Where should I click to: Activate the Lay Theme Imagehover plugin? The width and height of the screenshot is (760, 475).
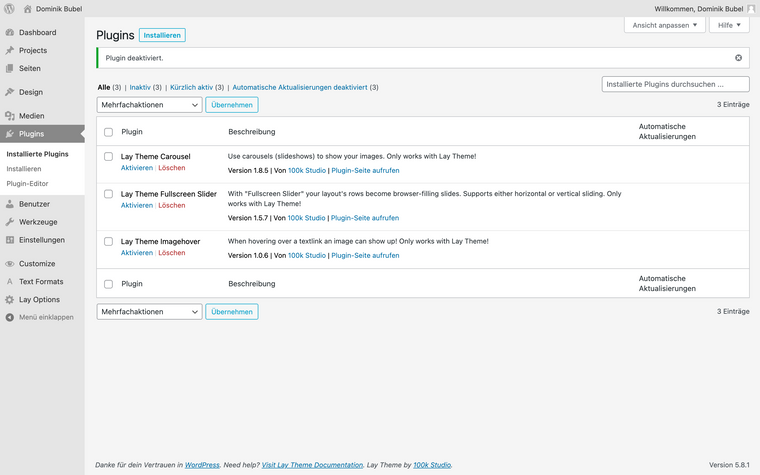pos(137,253)
